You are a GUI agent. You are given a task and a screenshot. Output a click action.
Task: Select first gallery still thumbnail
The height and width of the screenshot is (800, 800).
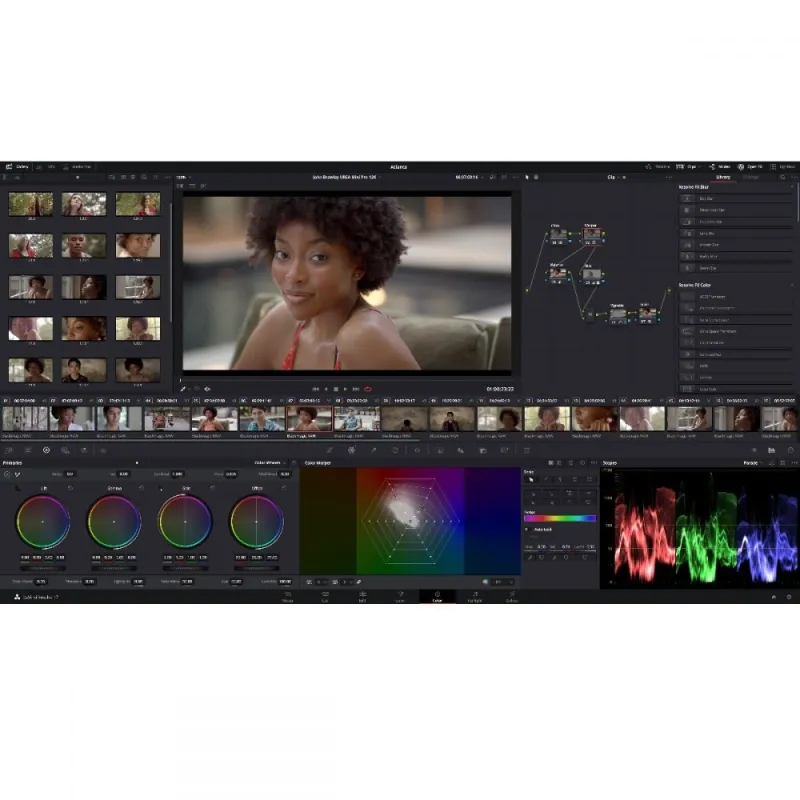click(30, 204)
